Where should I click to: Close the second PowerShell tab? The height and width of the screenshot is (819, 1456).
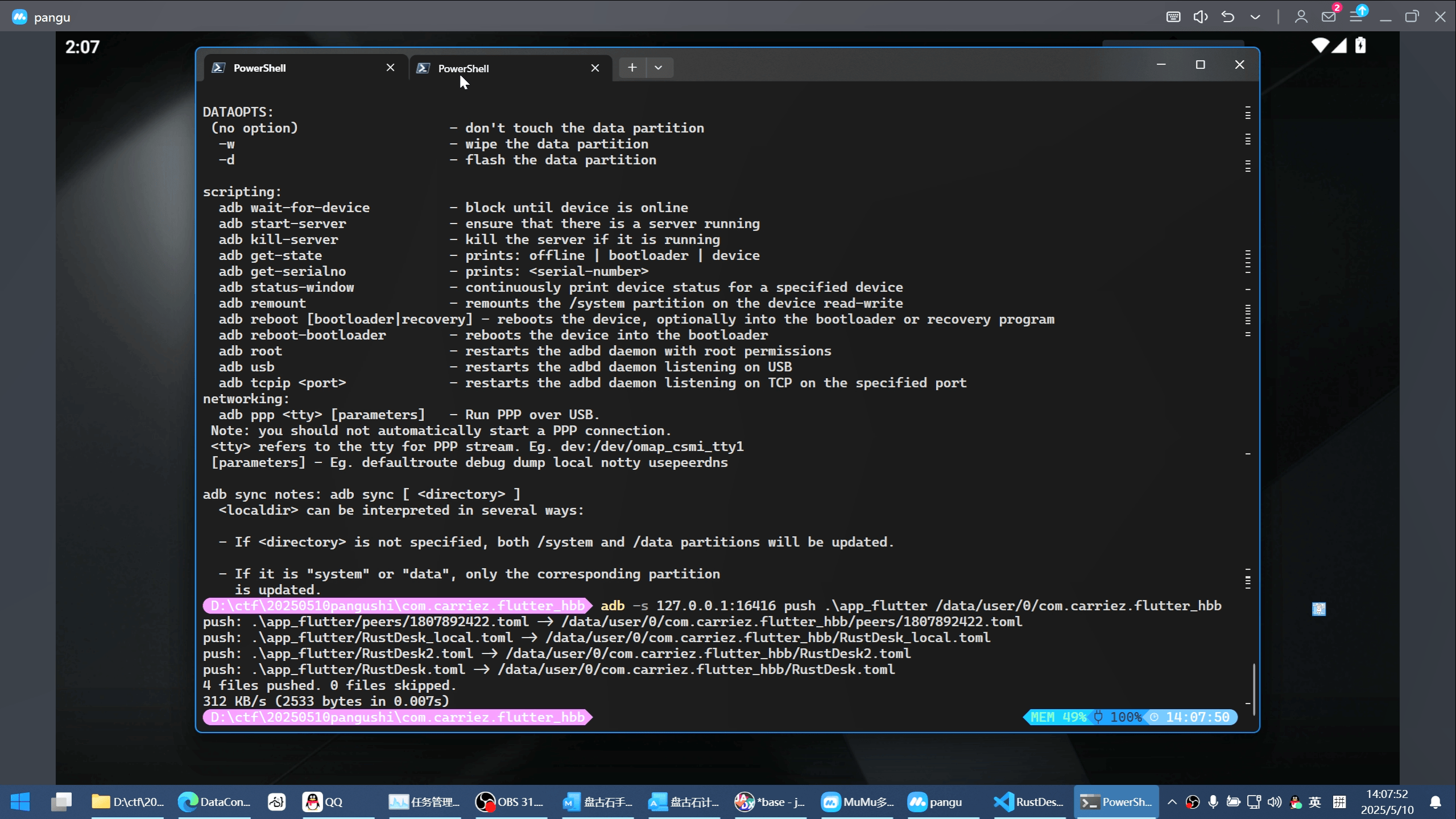point(595,68)
